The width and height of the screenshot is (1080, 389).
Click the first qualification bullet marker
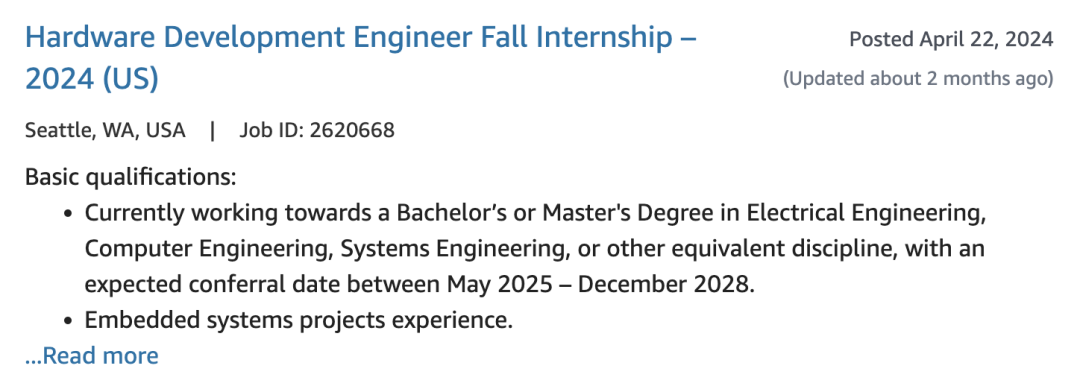click(68, 214)
